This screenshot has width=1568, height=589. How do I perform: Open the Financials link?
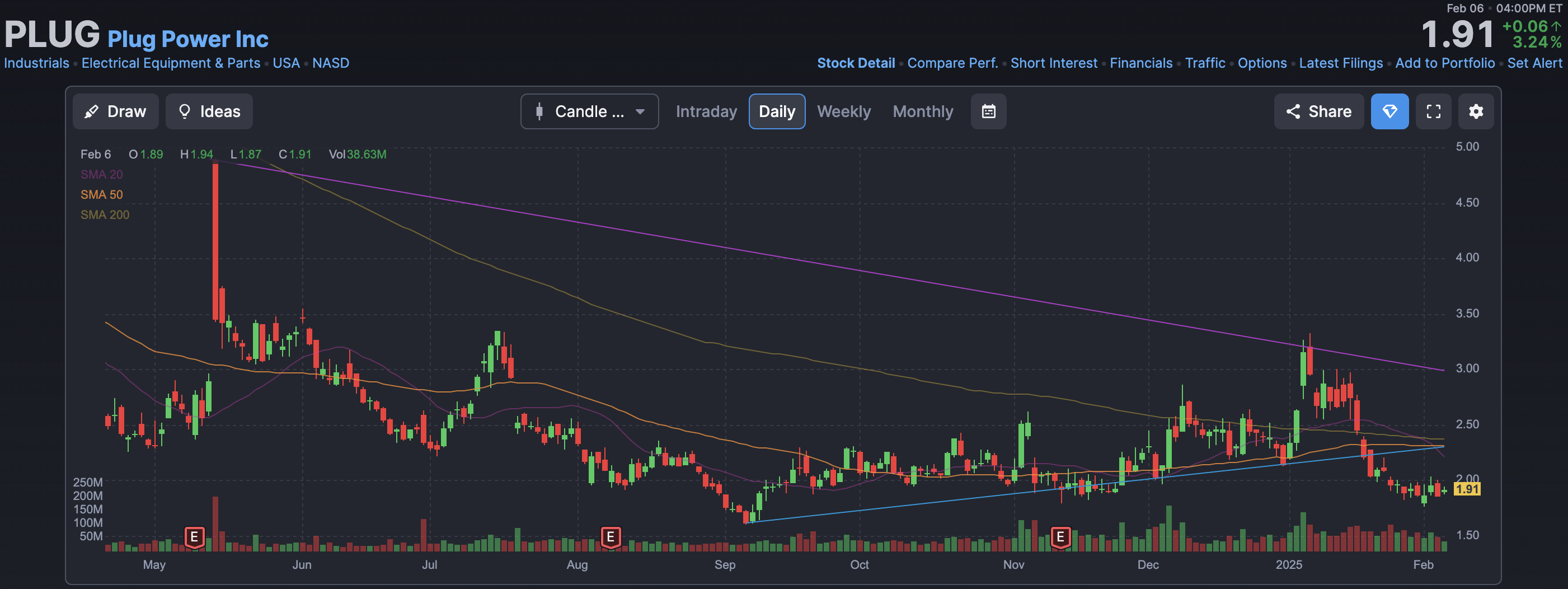[x=1140, y=63]
